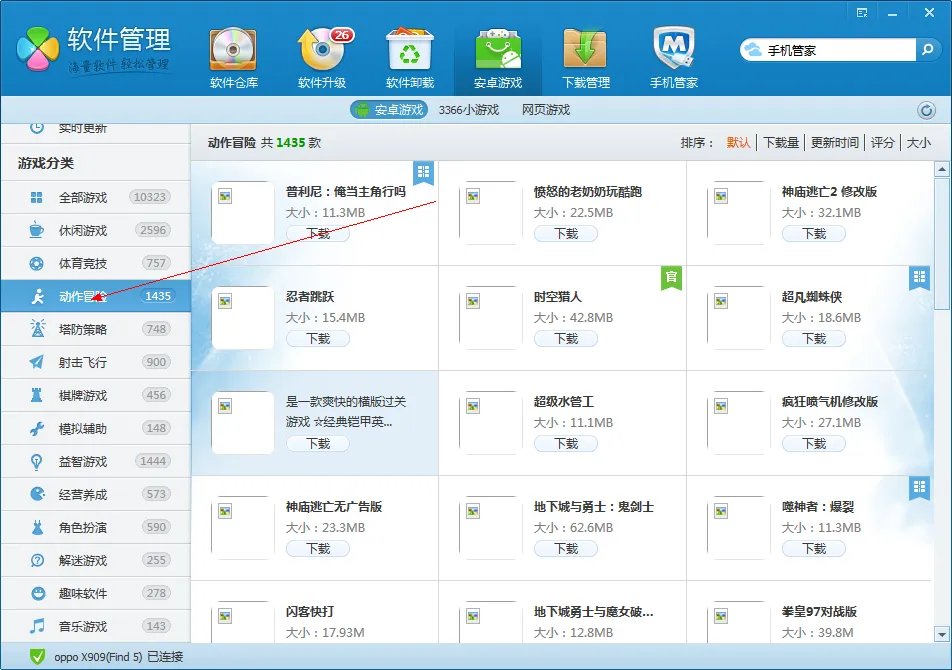This screenshot has height=670, width=952.
Task: Download 神庙逃亡2 修改版
Action: tap(814, 234)
